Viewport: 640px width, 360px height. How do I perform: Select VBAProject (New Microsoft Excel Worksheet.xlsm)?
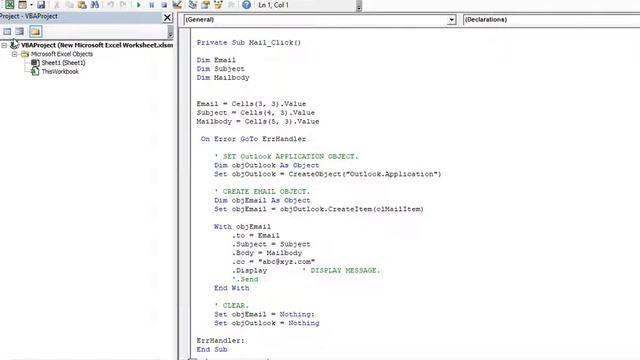click(97, 45)
